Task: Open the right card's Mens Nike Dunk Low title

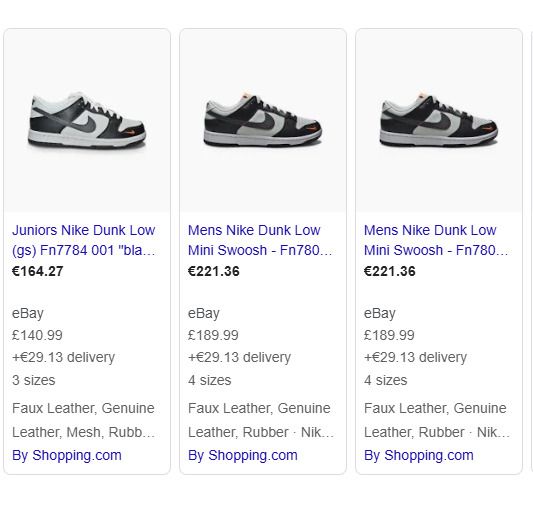Action: [436, 240]
